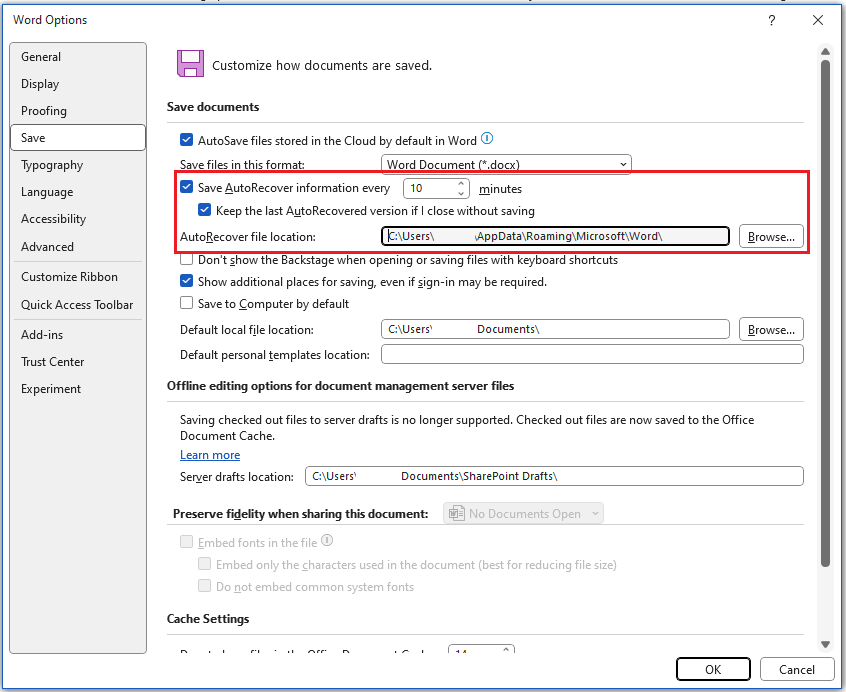Open the No Documents Open dropdown
The height and width of the screenshot is (692, 846).
[523, 513]
